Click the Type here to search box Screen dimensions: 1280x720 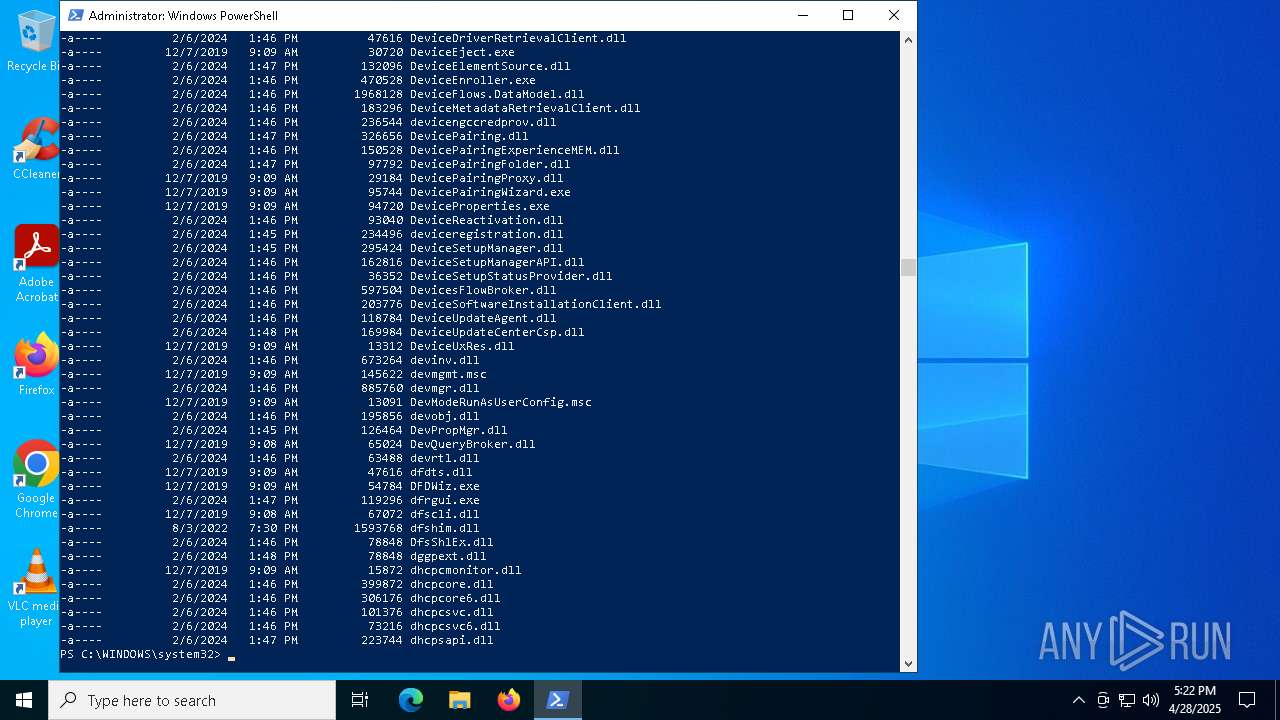192,700
